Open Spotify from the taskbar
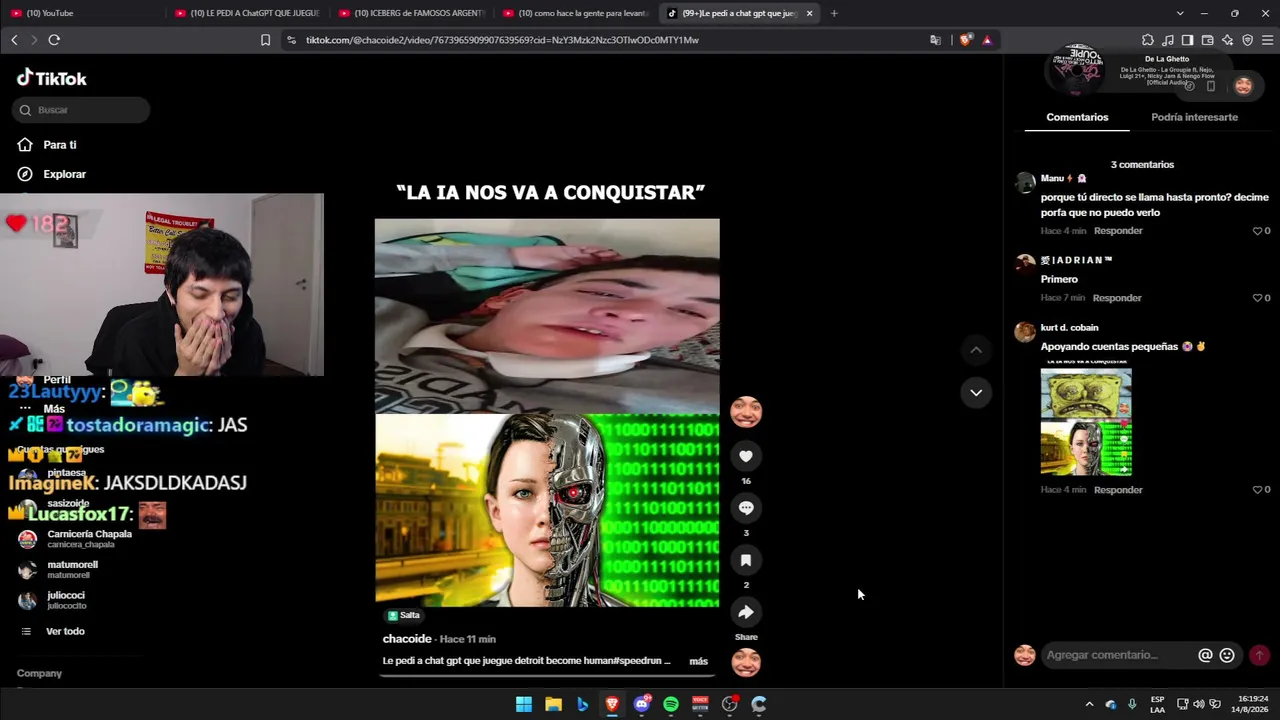 671,704
